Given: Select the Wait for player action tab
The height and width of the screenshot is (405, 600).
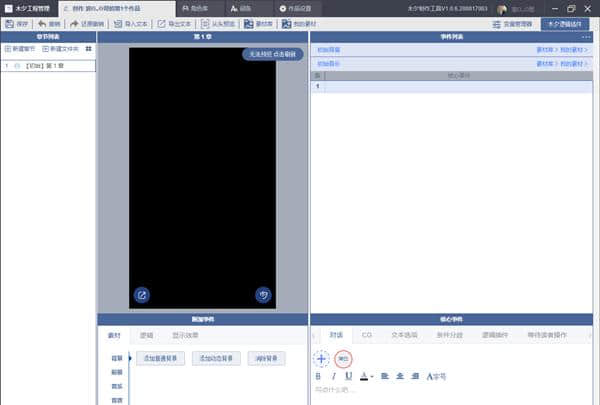Looking at the screenshot, I should click(x=547, y=335).
